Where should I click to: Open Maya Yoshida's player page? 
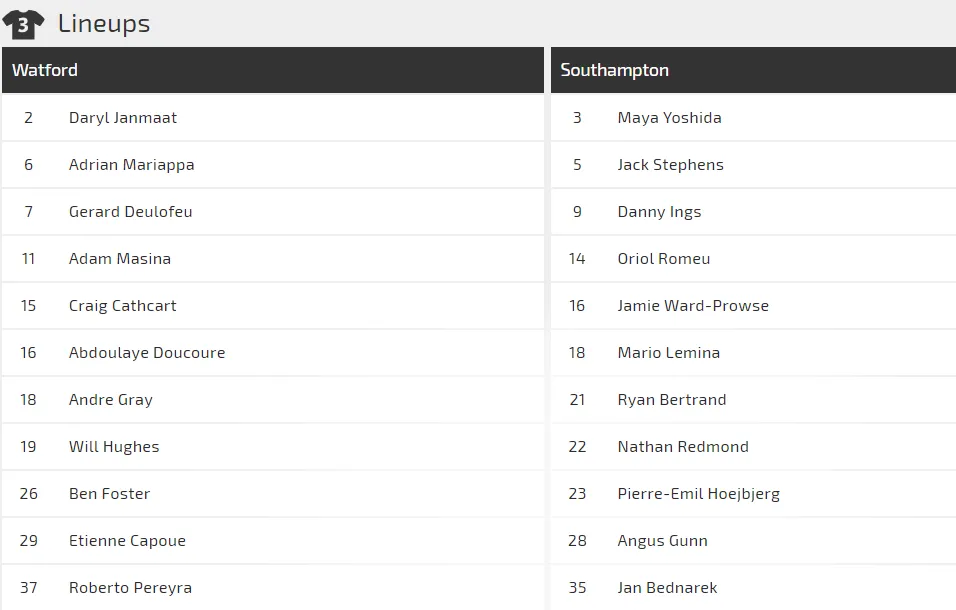tap(669, 118)
